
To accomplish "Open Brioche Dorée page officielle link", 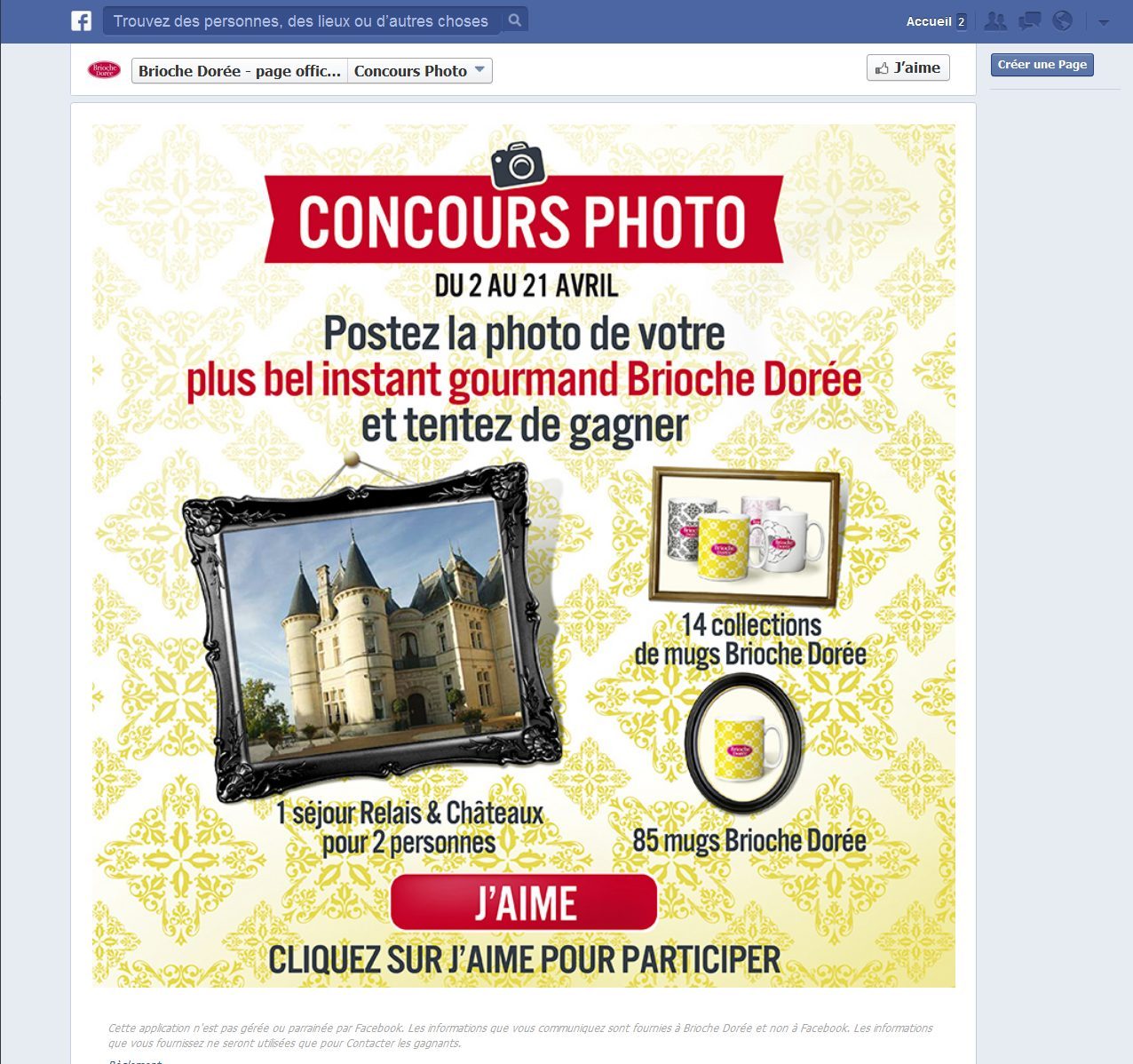I will point(239,71).
